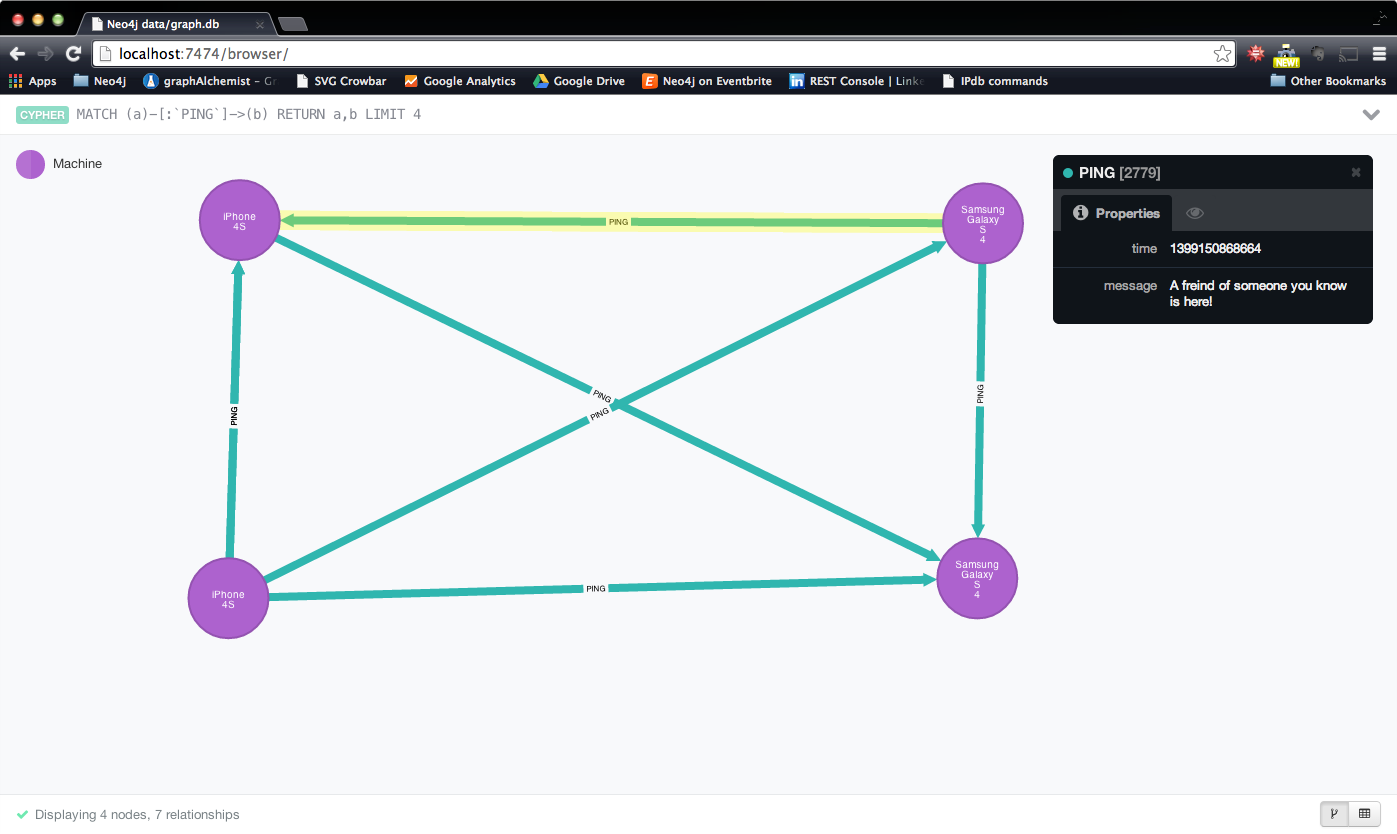The image size is (1397, 834).
Task: Click PING label on left vertical edge
Action: coord(234,416)
